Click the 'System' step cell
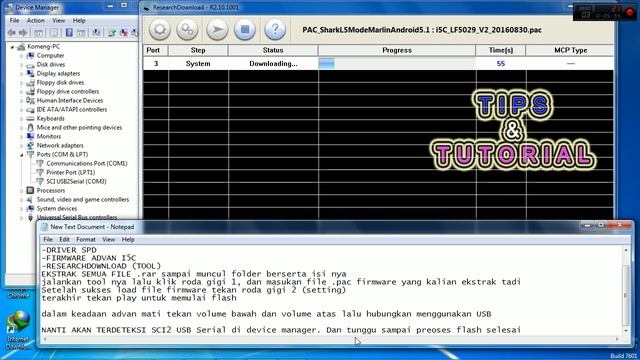The height and width of the screenshot is (360, 640). [198, 64]
